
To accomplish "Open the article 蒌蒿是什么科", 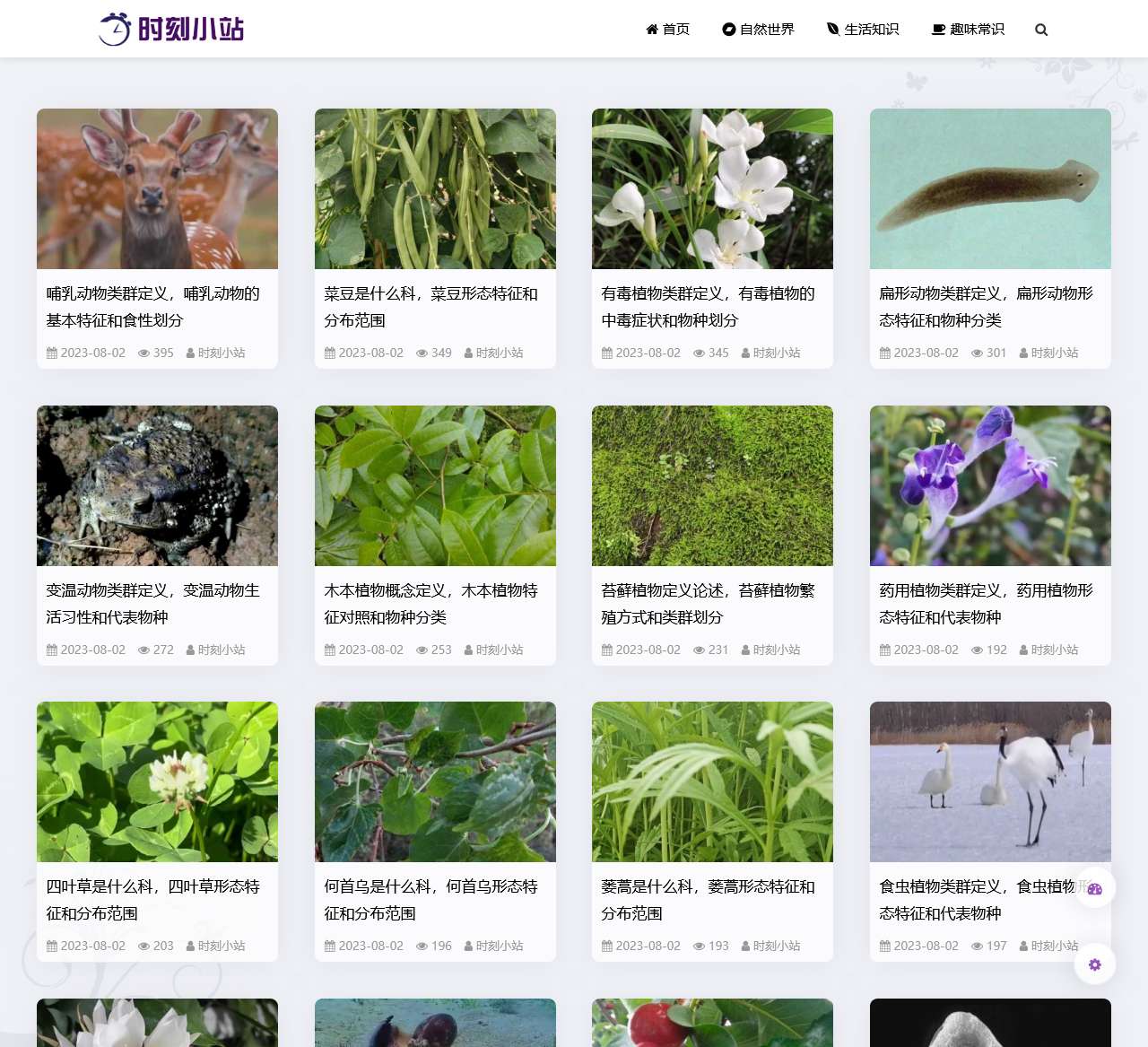I will pyautogui.click(x=709, y=900).
